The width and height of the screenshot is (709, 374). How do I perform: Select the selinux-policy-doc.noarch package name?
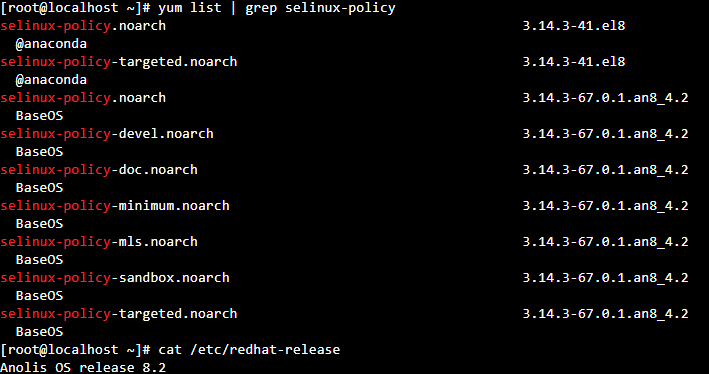click(99, 170)
